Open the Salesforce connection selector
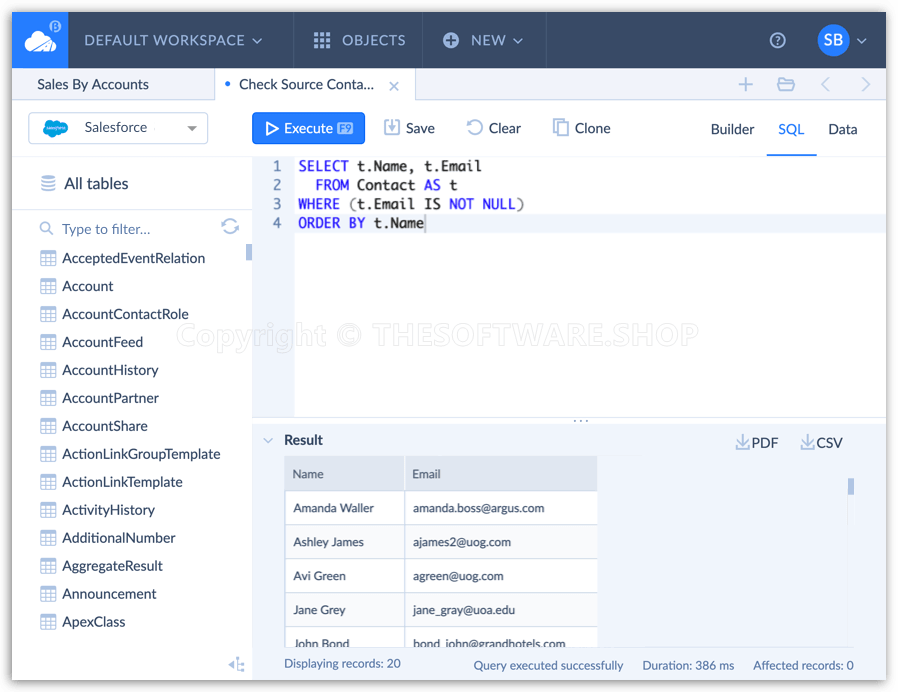This screenshot has height=692, width=898. pyautogui.click(x=117, y=128)
